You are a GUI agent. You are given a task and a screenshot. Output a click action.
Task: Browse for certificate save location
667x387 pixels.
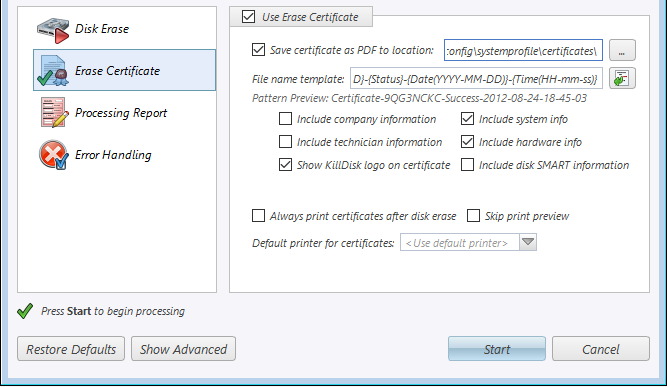click(622, 51)
